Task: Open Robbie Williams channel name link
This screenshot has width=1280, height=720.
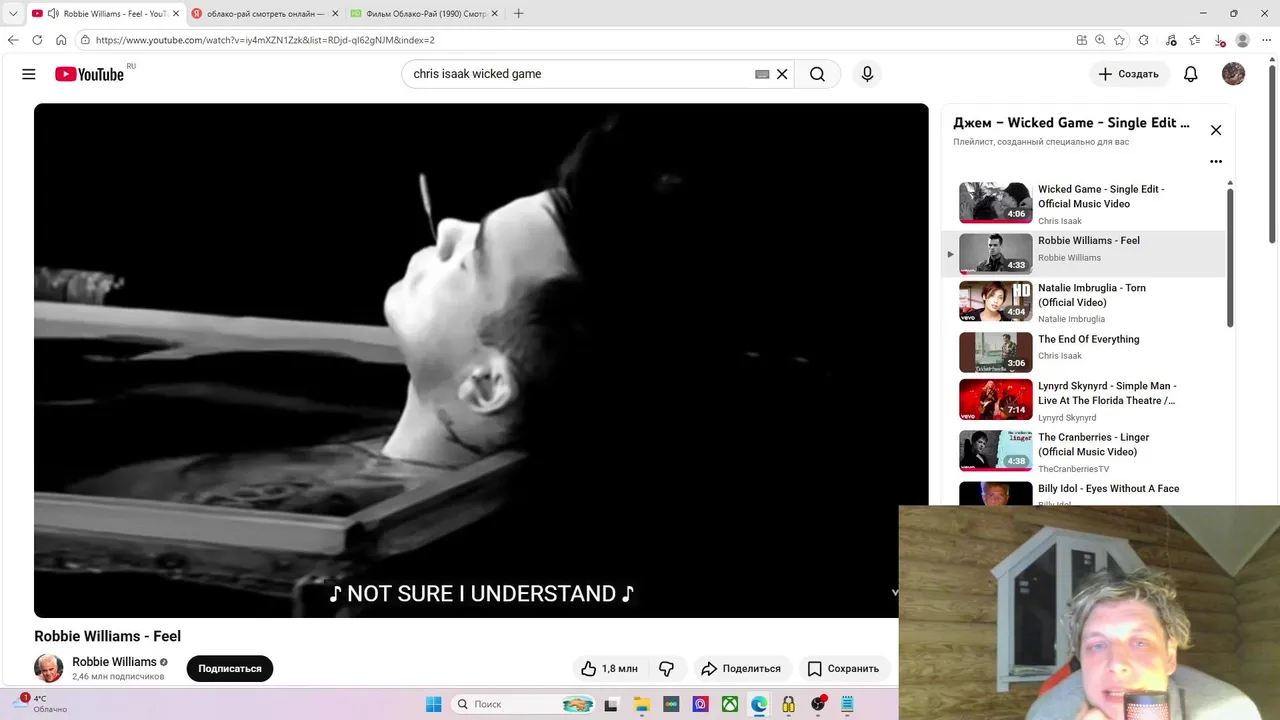Action: click(114, 662)
